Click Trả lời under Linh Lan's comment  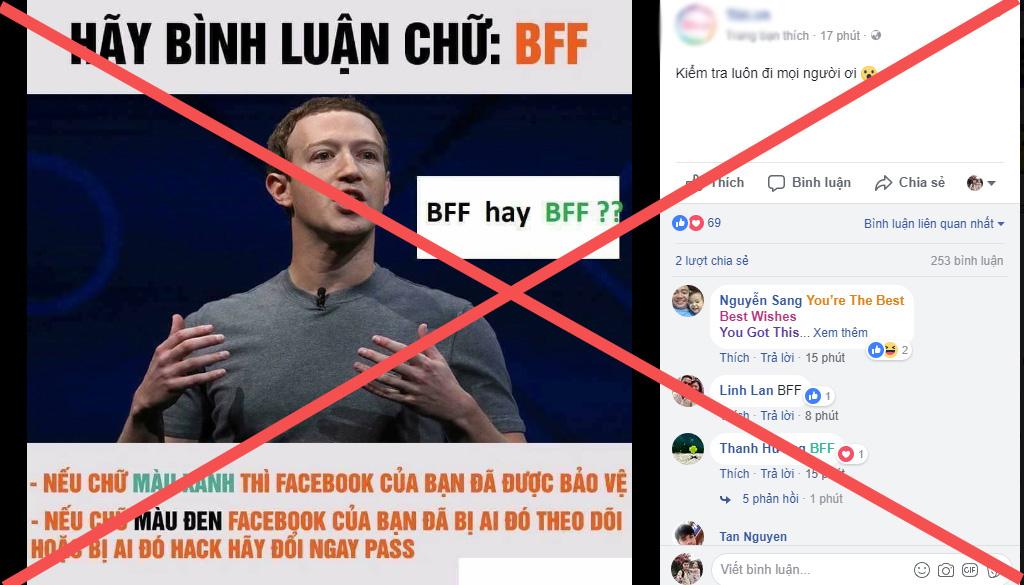777,416
